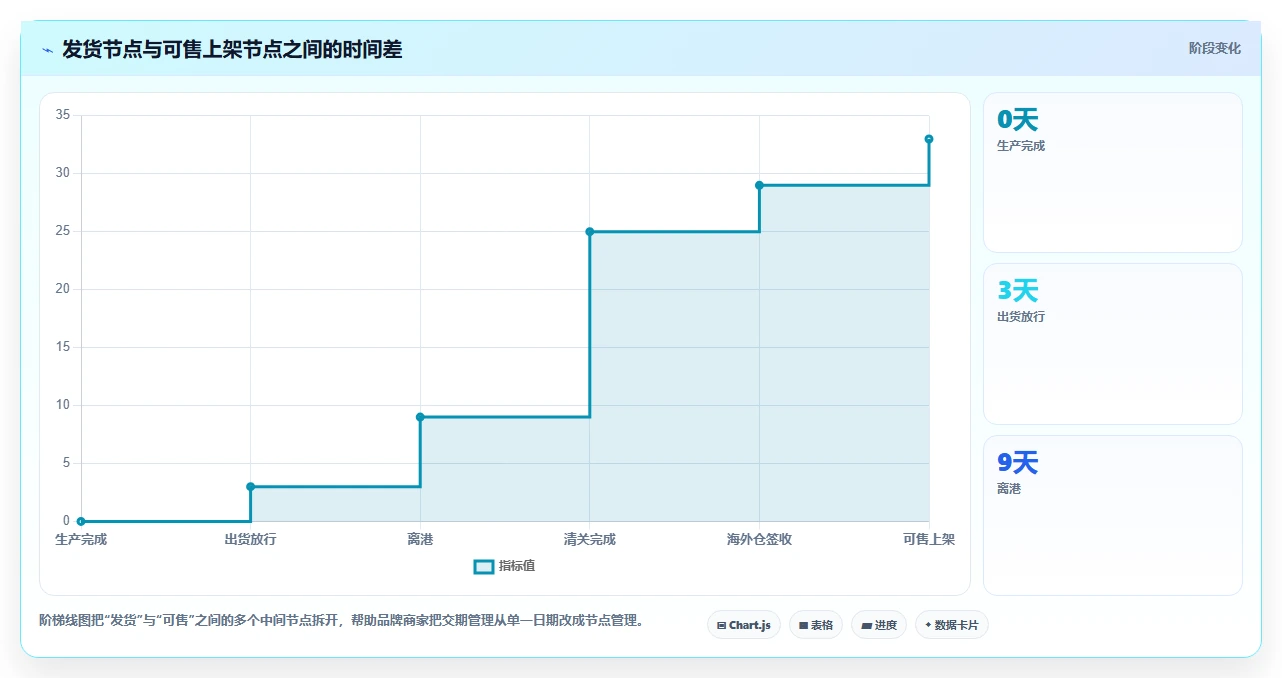The image size is (1282, 678).
Task: Click the data point at 清关完成
Action: tap(590, 232)
